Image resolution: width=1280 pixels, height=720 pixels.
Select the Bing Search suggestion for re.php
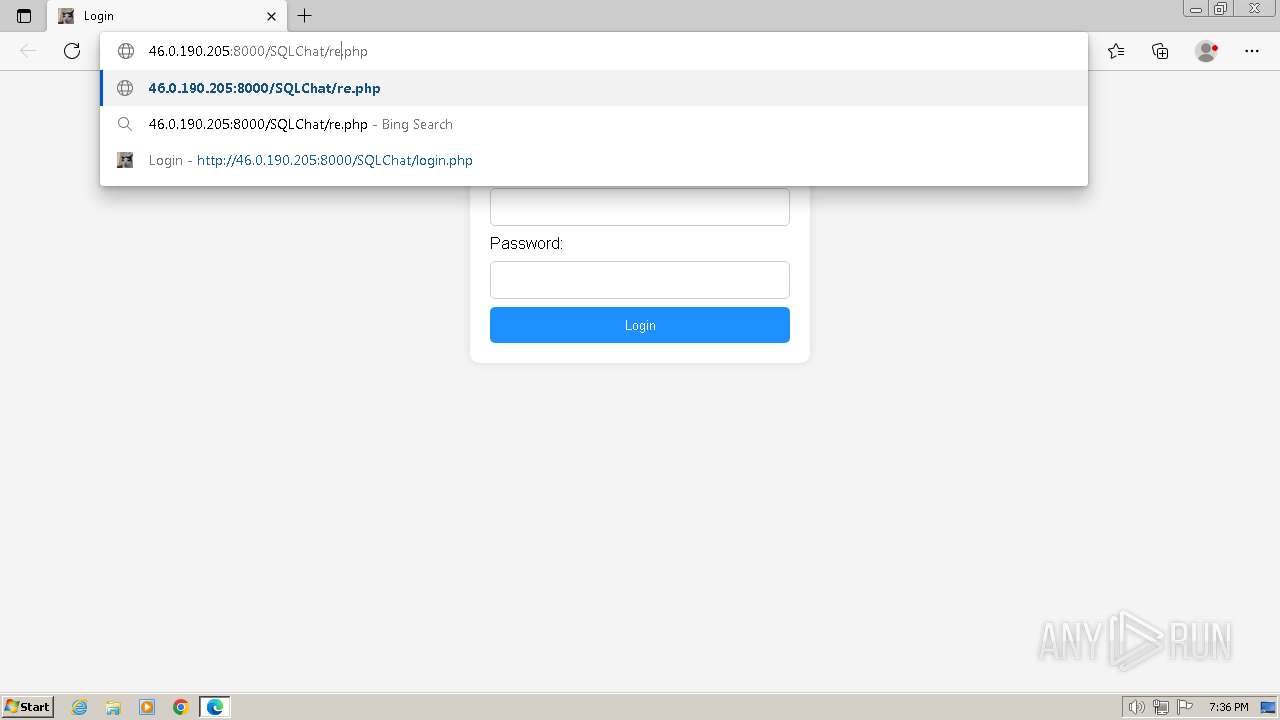pyautogui.click(x=594, y=124)
